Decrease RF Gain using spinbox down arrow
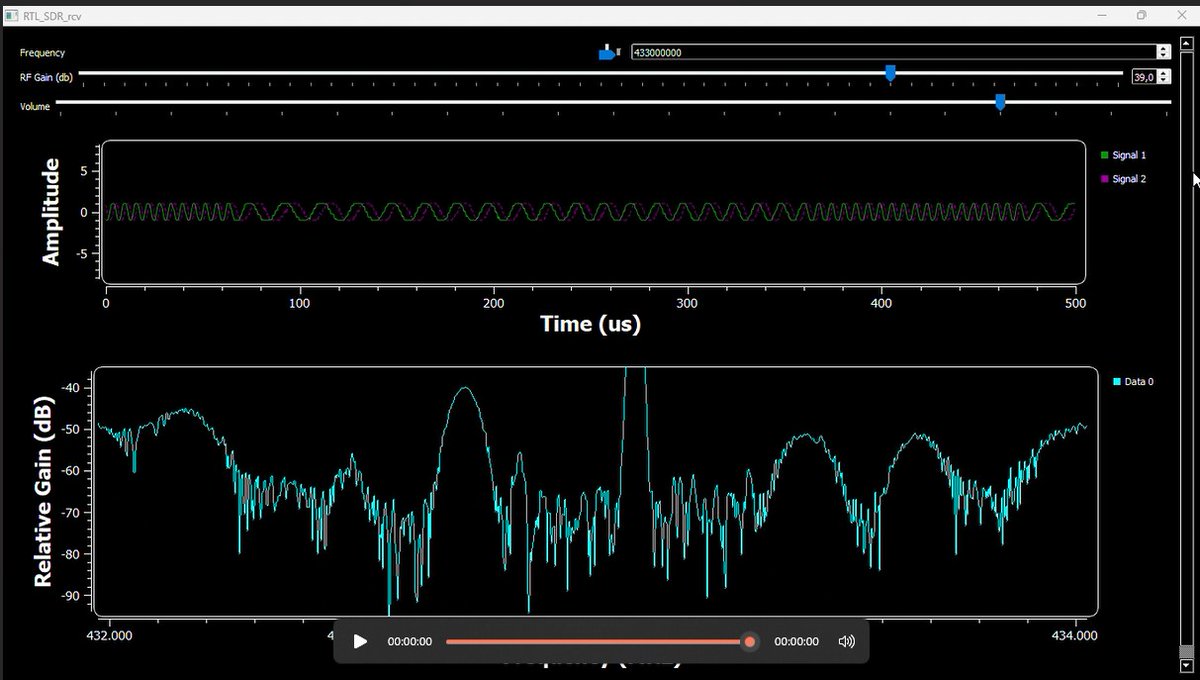 tap(1164, 81)
